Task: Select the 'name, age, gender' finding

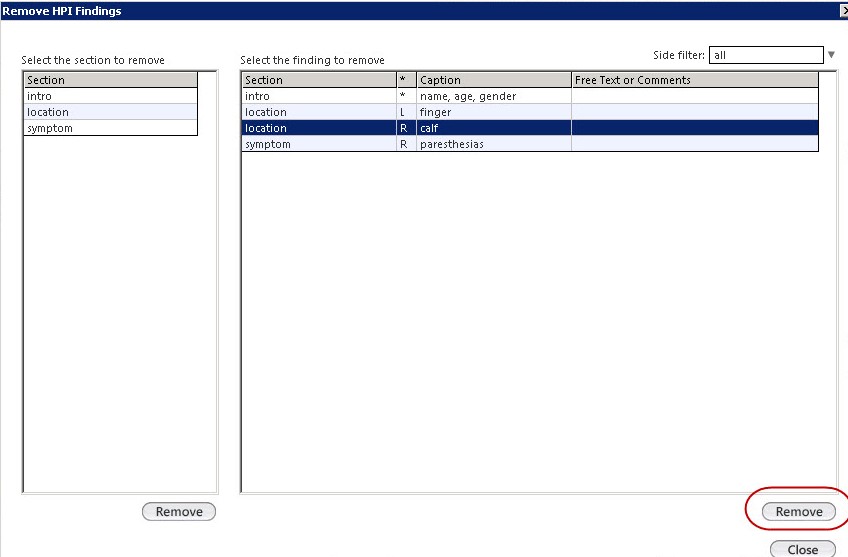Action: pyautogui.click(x=530, y=96)
